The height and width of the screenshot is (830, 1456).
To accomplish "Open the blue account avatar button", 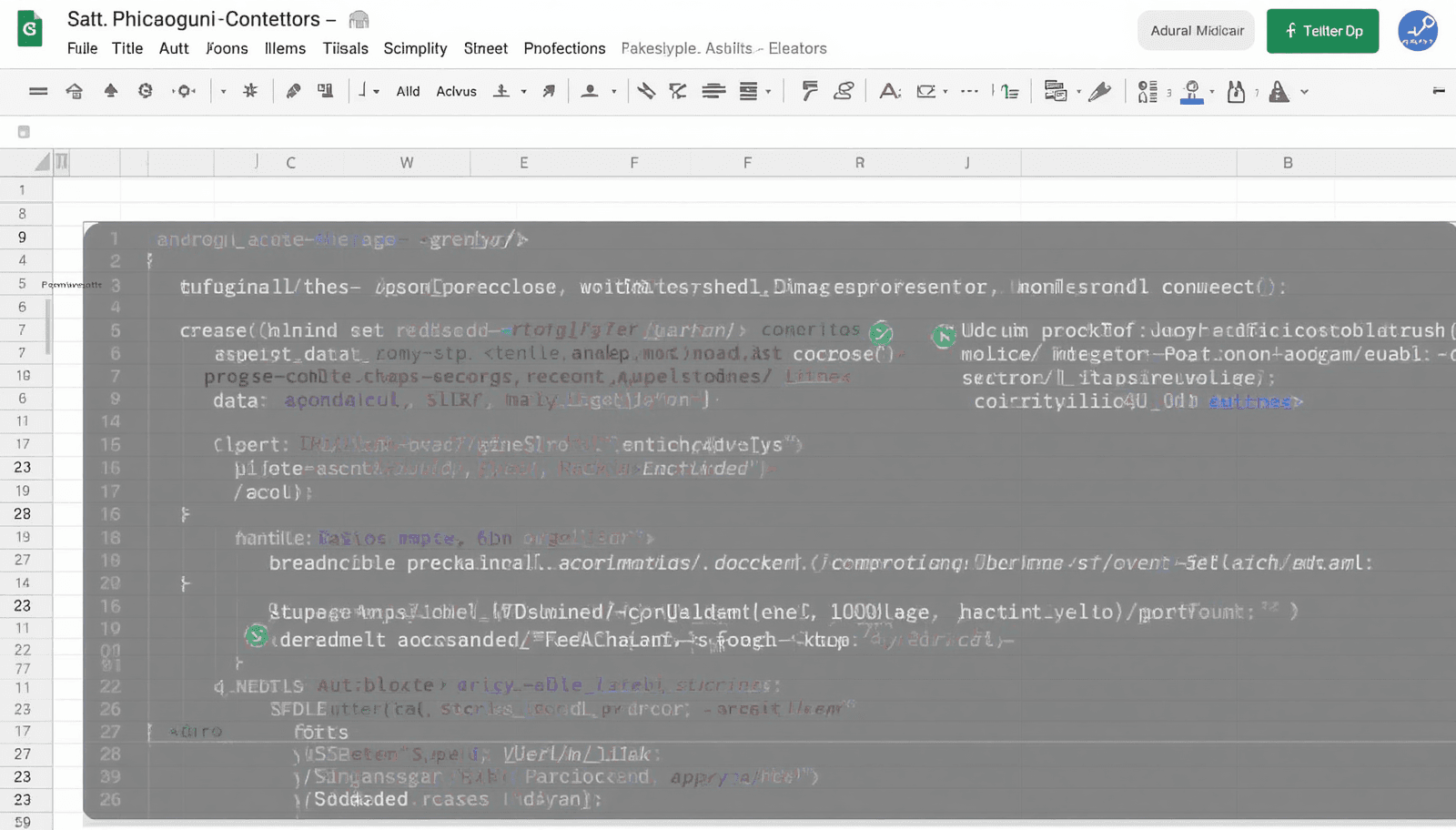I will tap(1417, 31).
